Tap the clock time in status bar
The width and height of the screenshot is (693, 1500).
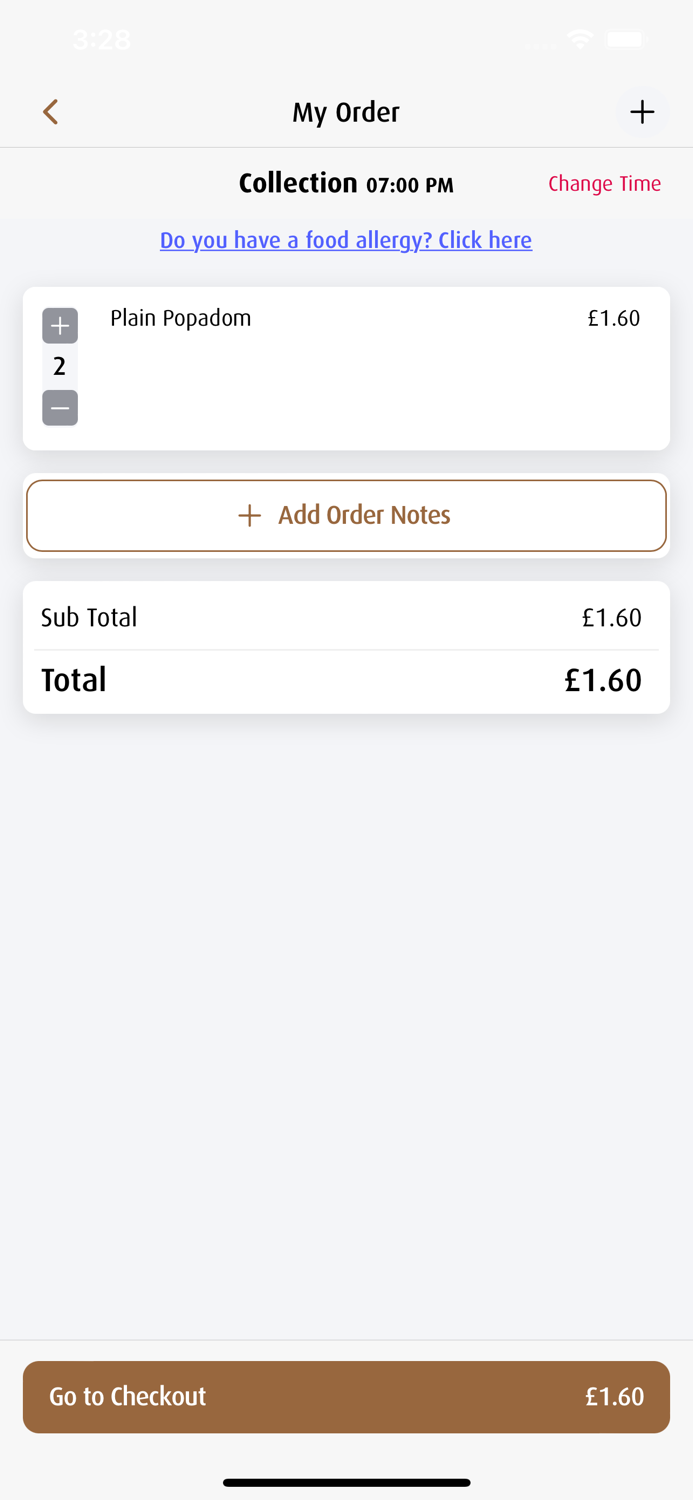pyautogui.click(x=102, y=39)
